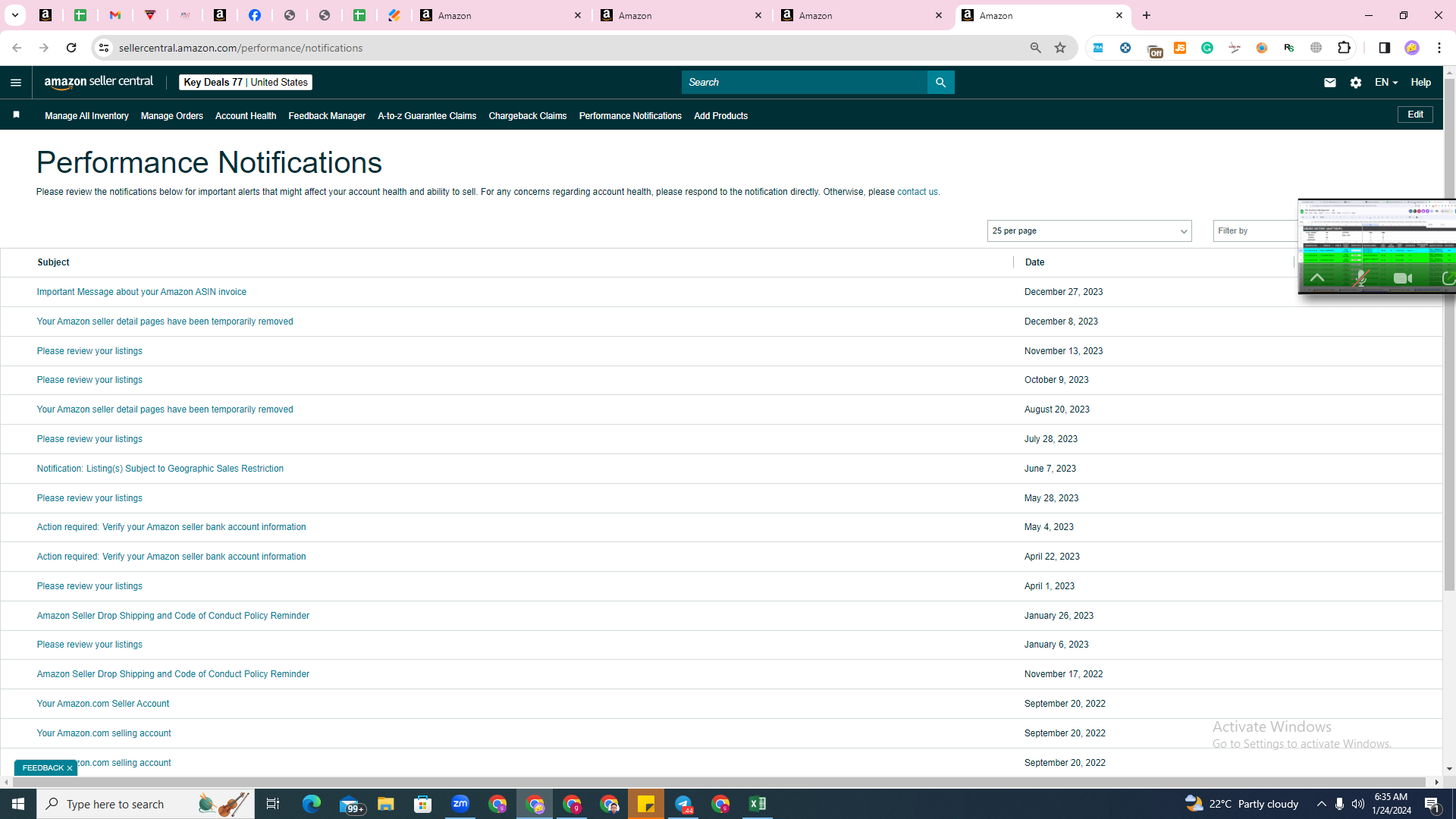Open Telegram from the taskbar
This screenshot has width=1456, height=819.
click(x=683, y=804)
